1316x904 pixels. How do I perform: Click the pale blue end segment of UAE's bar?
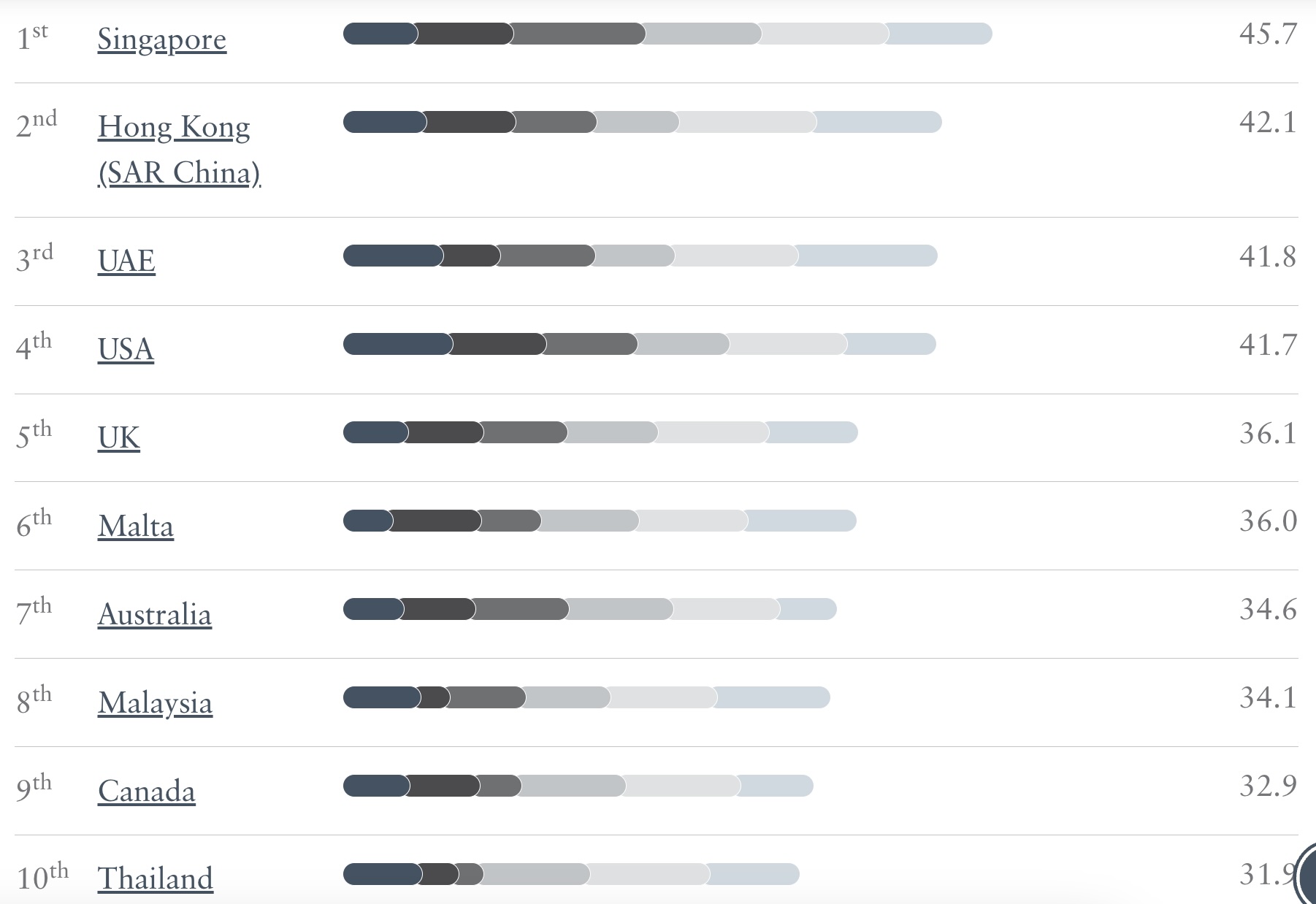868,256
